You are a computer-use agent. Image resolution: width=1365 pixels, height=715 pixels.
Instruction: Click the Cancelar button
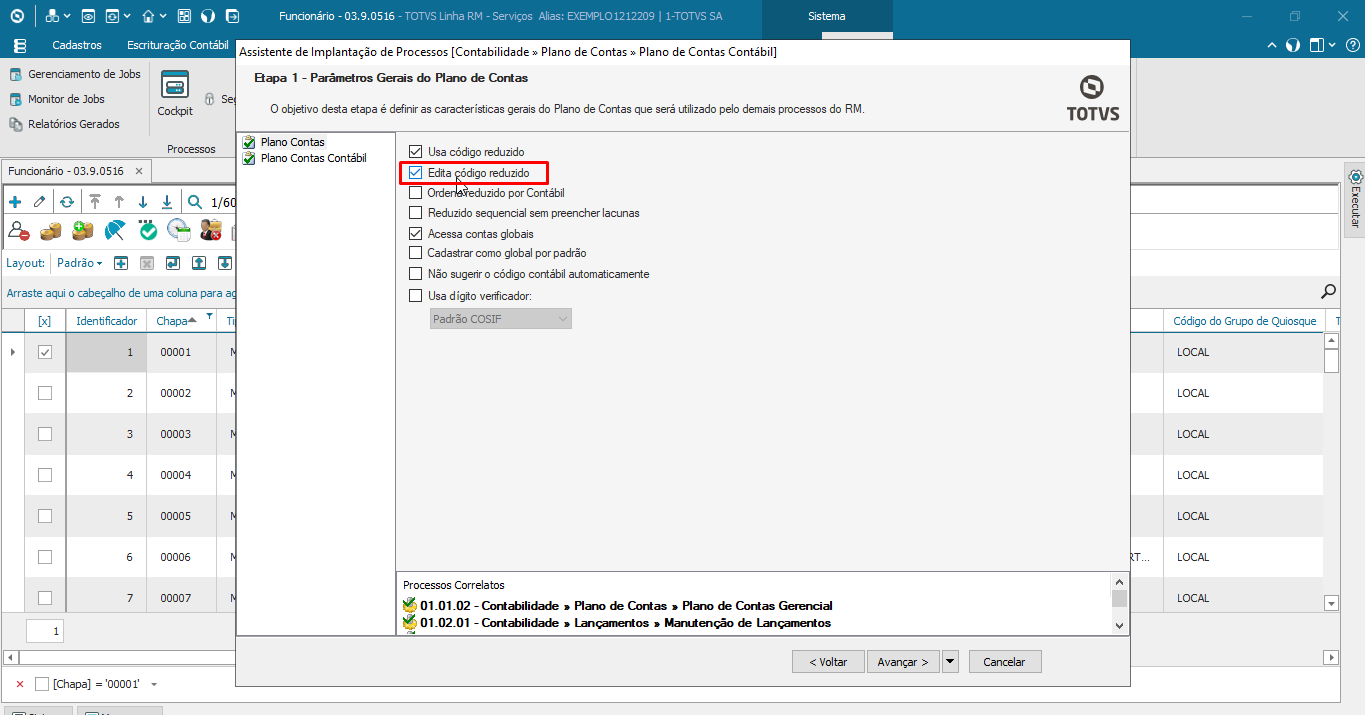1004,662
